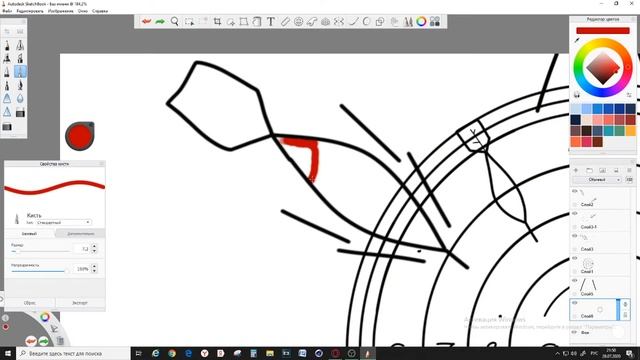Toggle visibility of the Слой1 layer
Viewport: 640px width, 360px height.
click(x=575, y=258)
